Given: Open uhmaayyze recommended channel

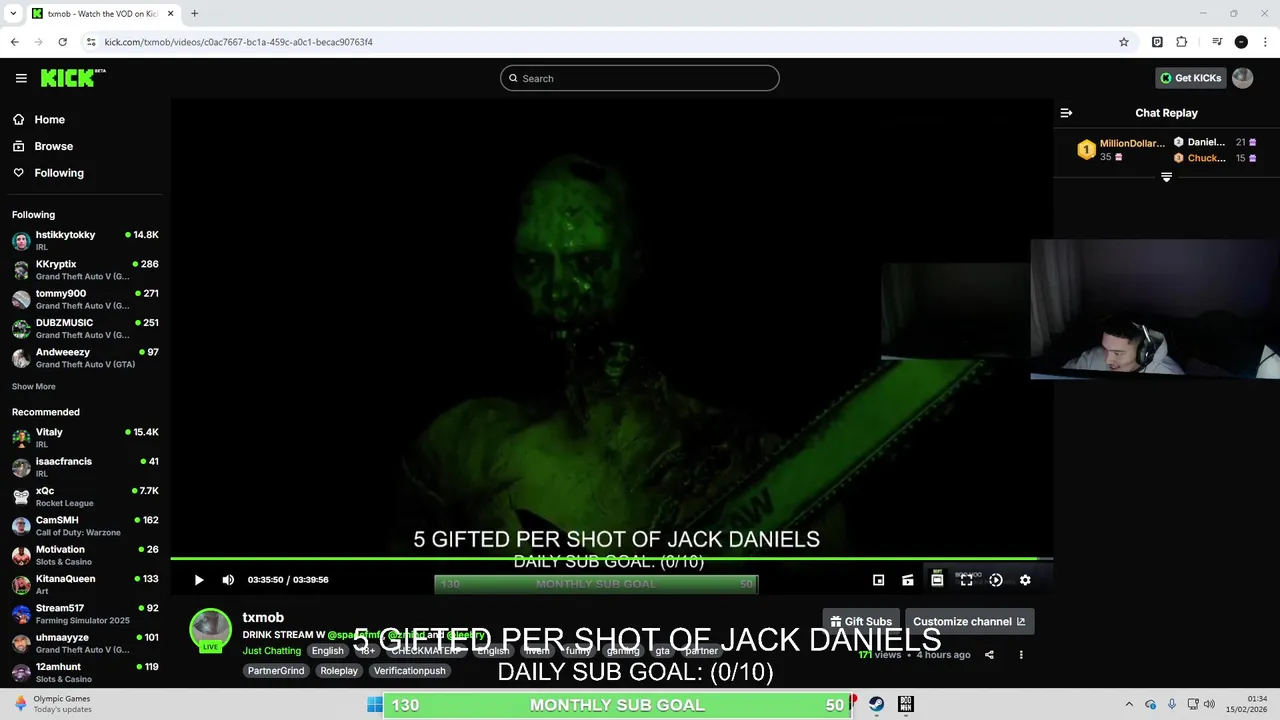Looking at the screenshot, I should tap(85, 643).
